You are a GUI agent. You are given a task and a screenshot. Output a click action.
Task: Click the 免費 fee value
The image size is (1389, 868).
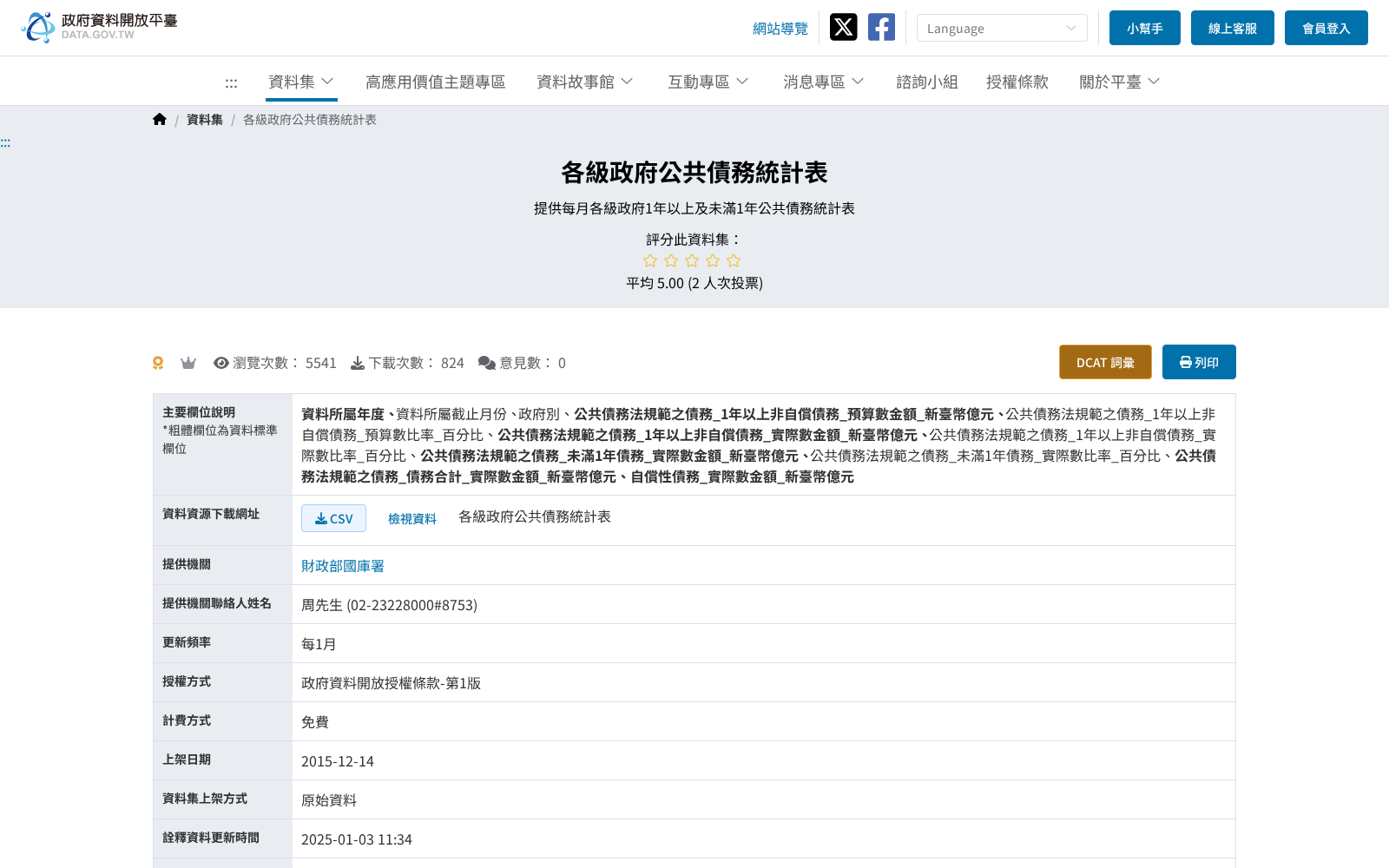[x=315, y=722]
